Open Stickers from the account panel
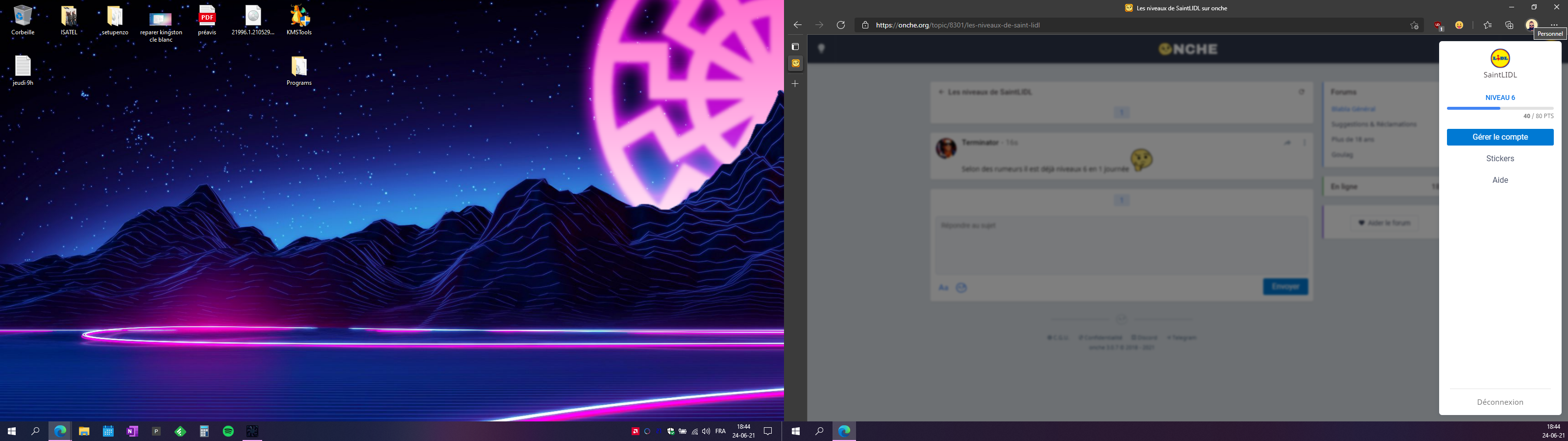 click(x=1500, y=158)
